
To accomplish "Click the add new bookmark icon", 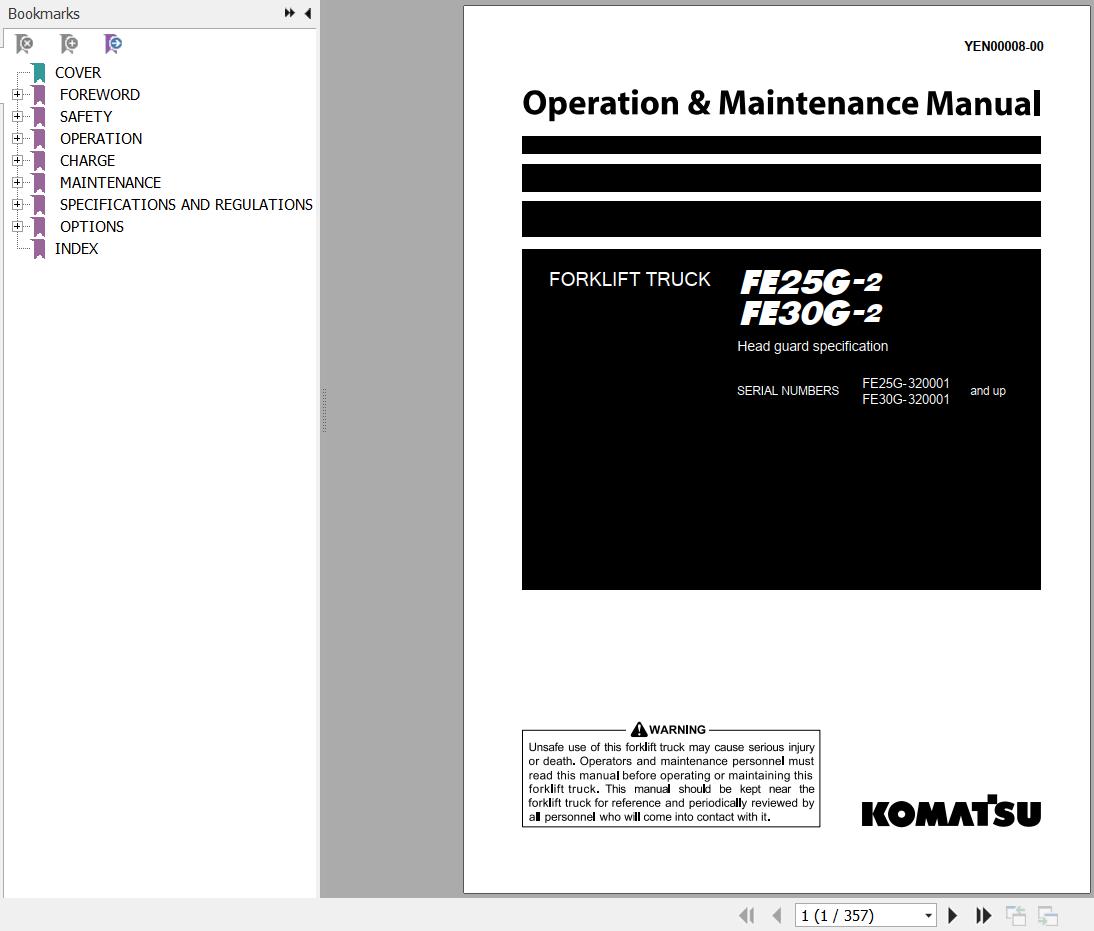I will point(68,44).
